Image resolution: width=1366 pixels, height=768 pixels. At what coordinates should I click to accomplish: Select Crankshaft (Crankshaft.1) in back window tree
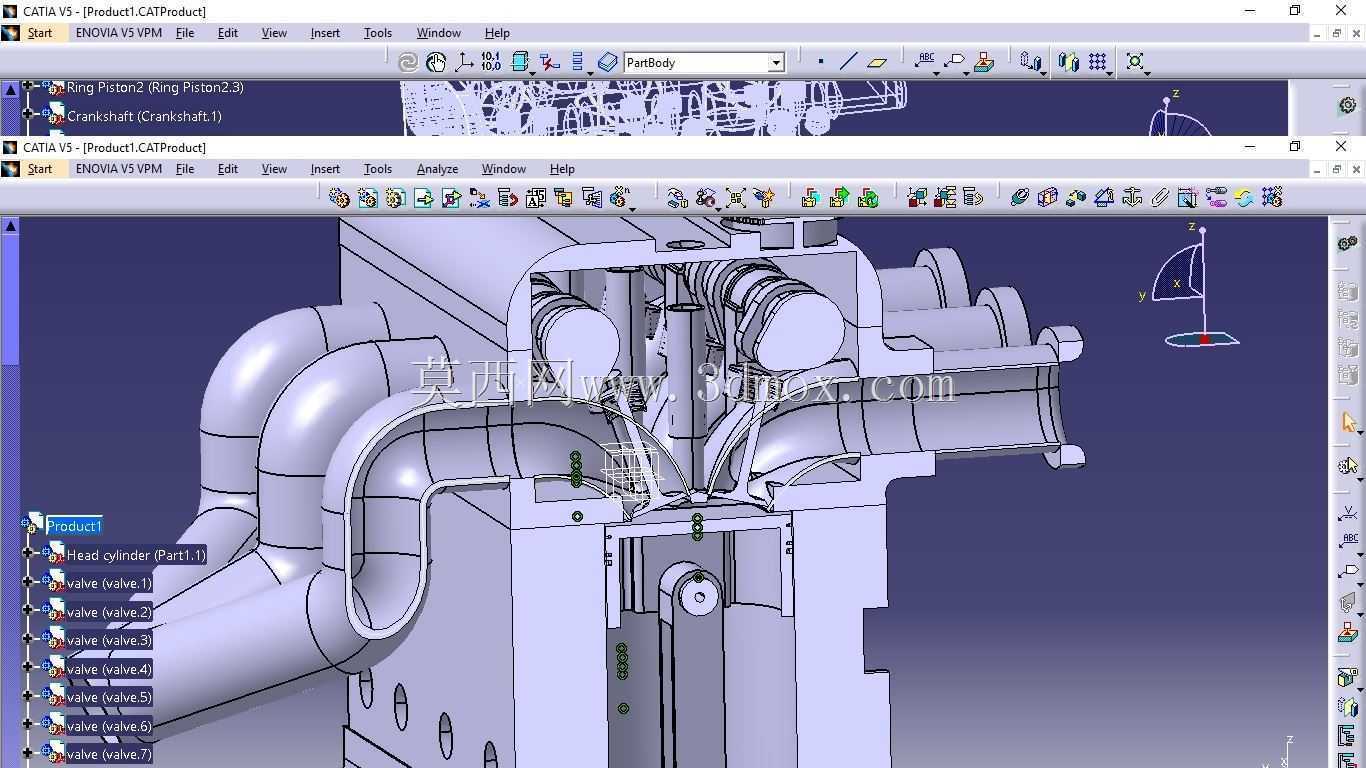pyautogui.click(x=144, y=116)
